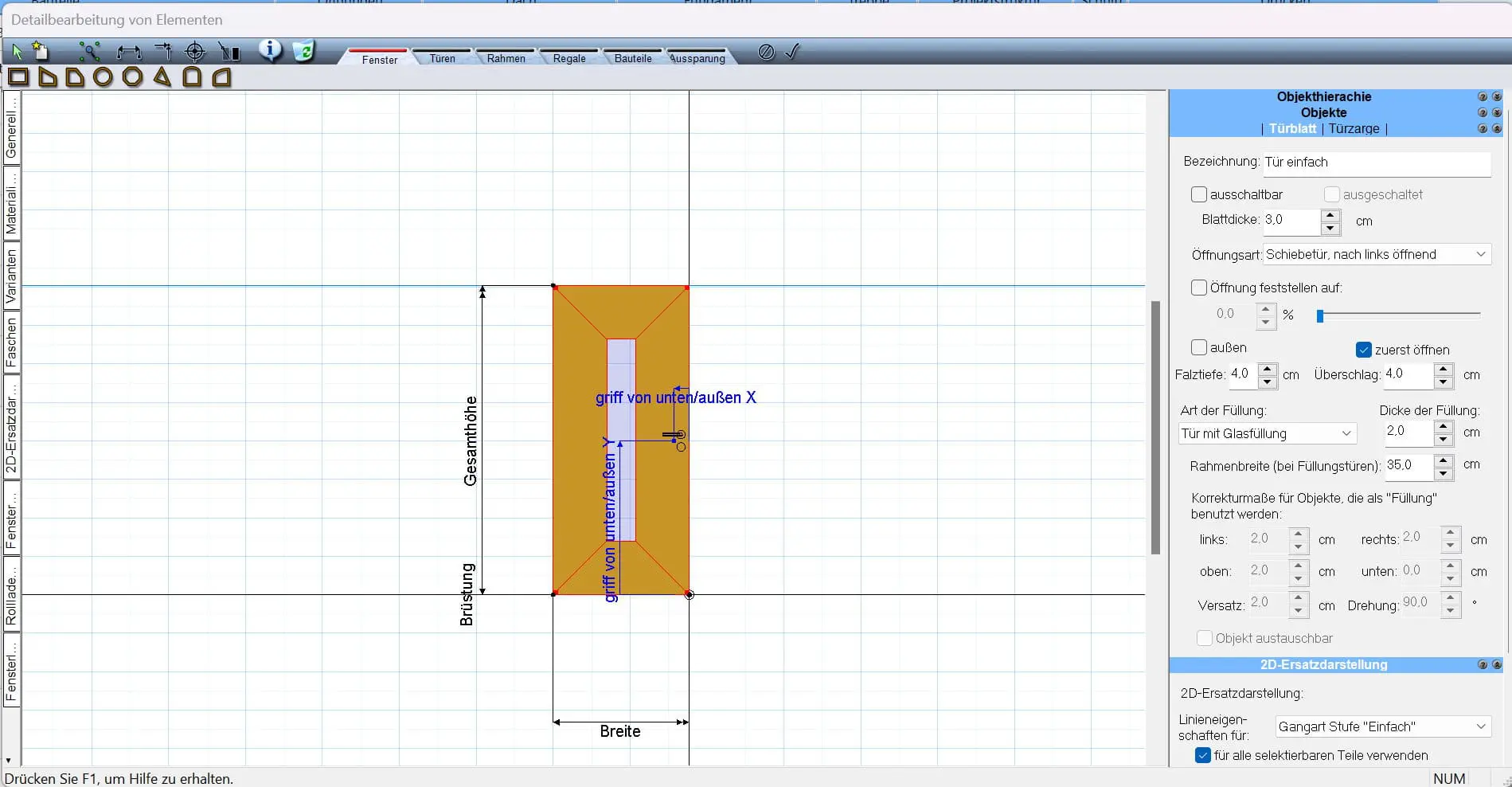Click the guide line tool icon
The width and height of the screenshot is (1512, 787).
(163, 52)
